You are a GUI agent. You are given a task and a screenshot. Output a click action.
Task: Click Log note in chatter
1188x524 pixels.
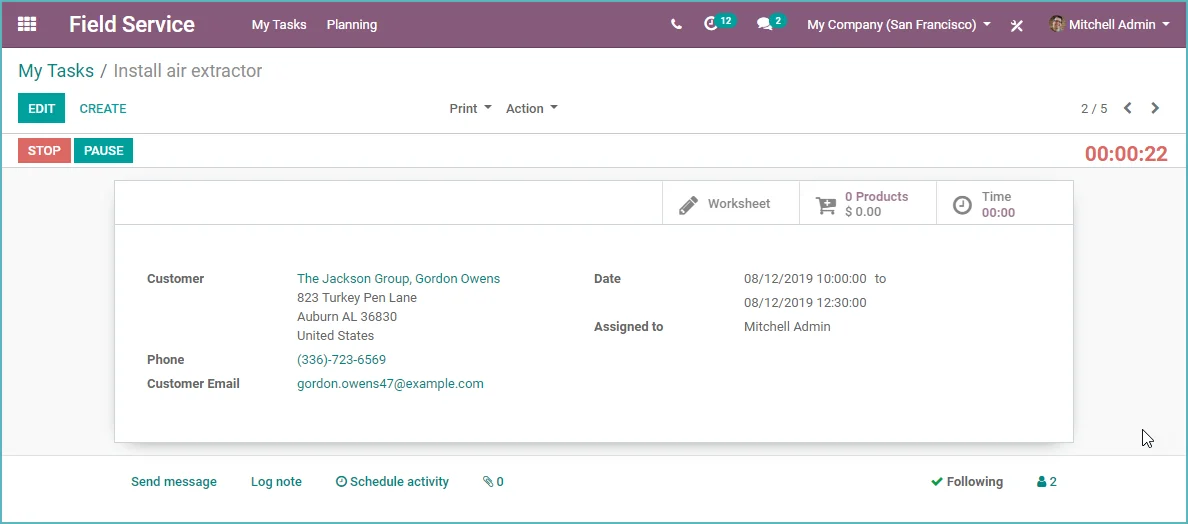276,482
